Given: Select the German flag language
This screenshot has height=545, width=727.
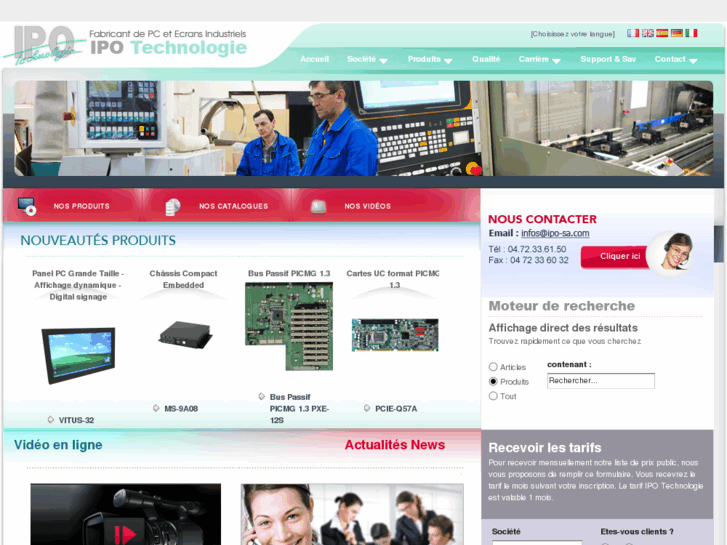Looking at the screenshot, I should (x=676, y=33).
